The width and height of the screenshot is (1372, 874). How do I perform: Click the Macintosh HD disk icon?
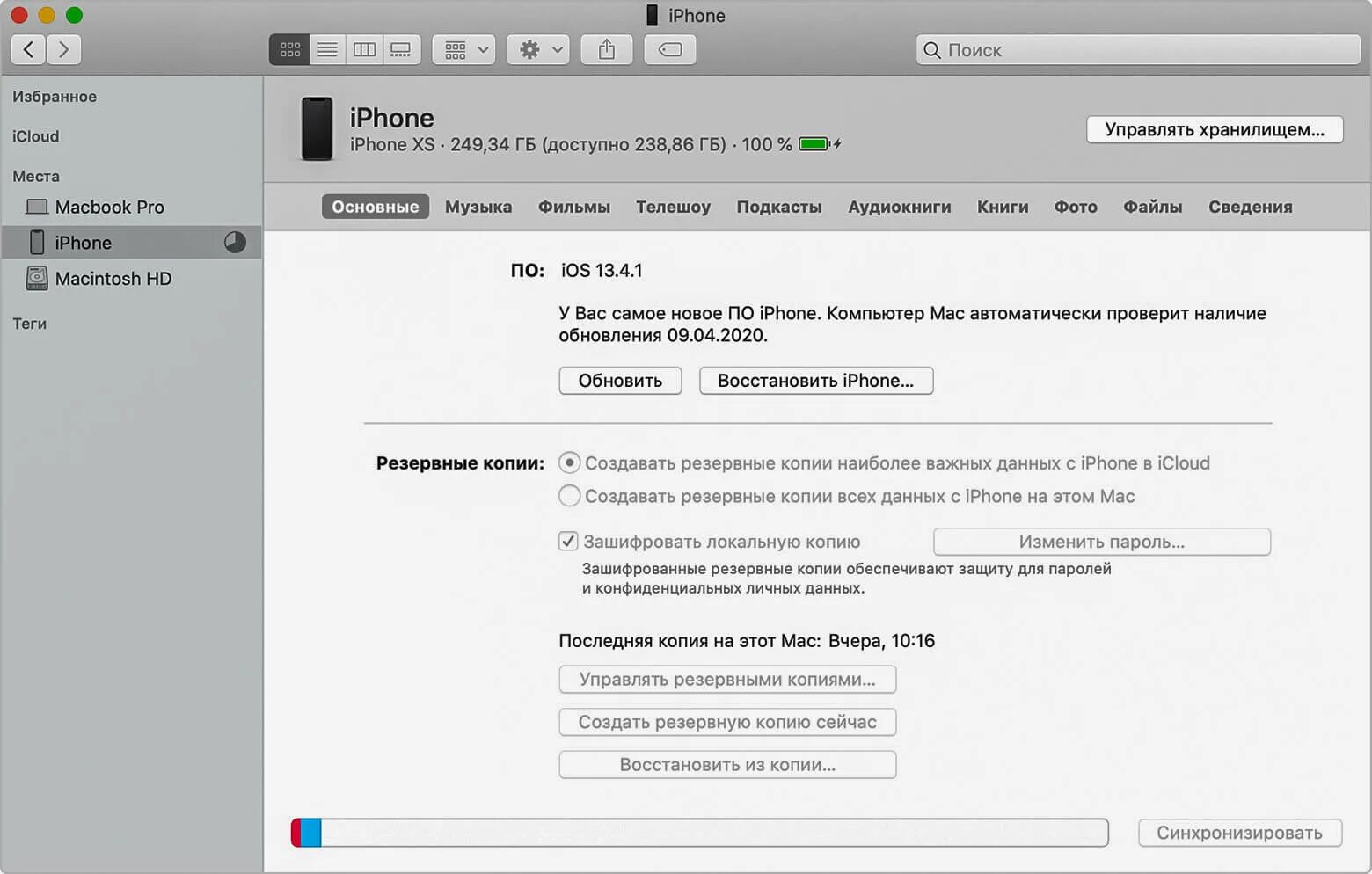36,278
